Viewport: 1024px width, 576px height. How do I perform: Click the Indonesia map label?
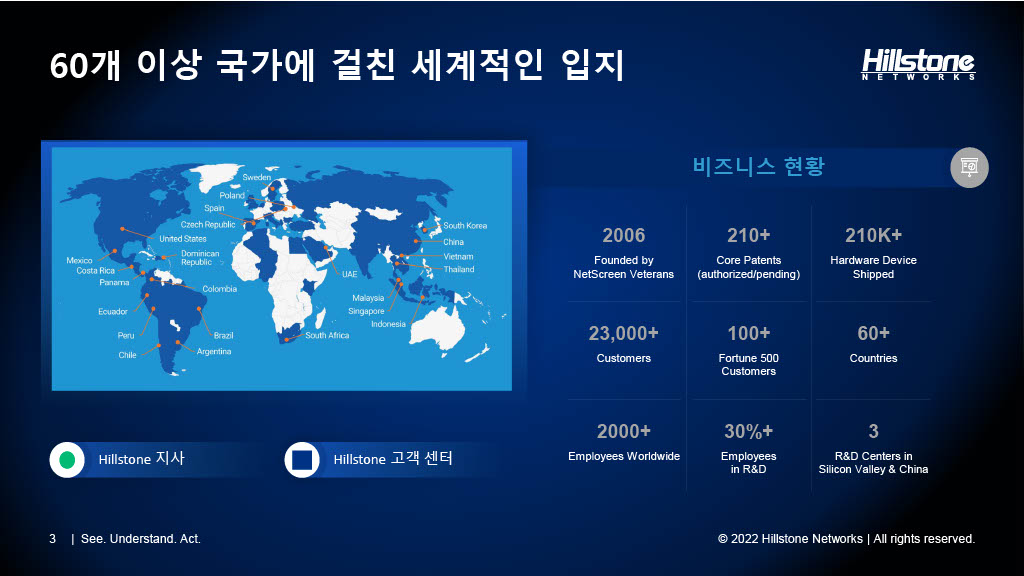pos(389,324)
